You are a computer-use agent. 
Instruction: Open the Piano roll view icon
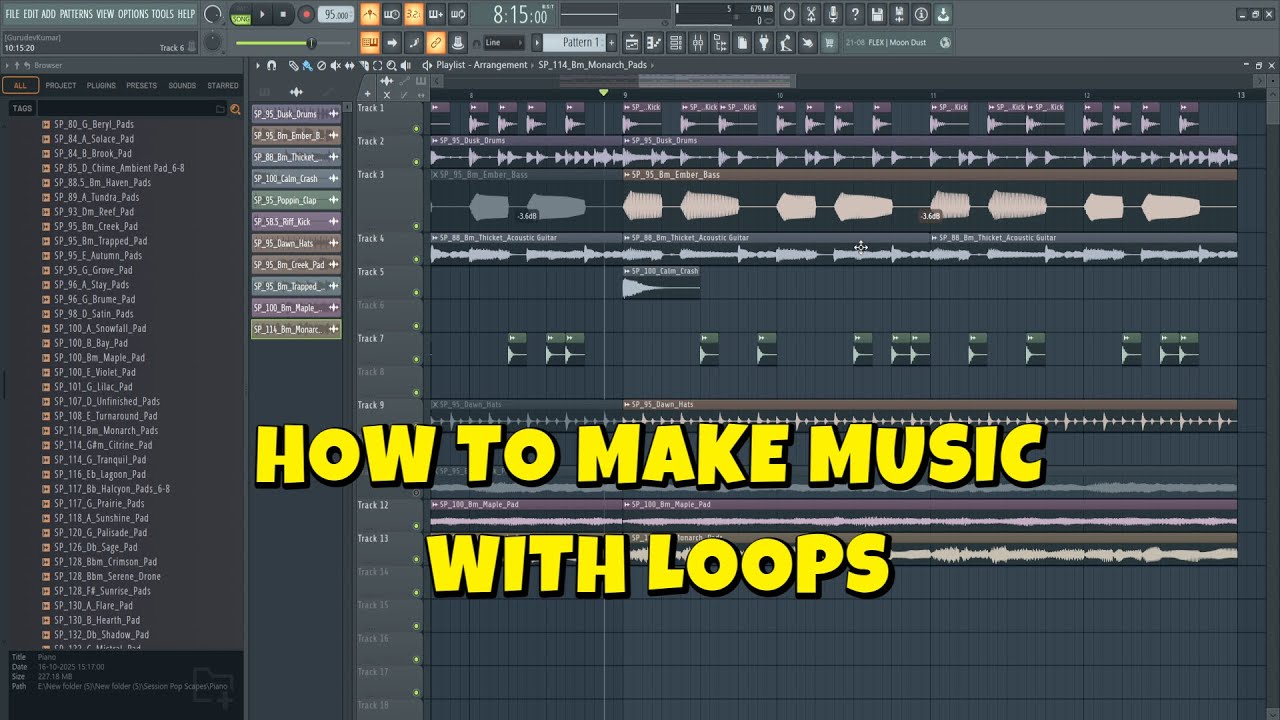(x=654, y=43)
